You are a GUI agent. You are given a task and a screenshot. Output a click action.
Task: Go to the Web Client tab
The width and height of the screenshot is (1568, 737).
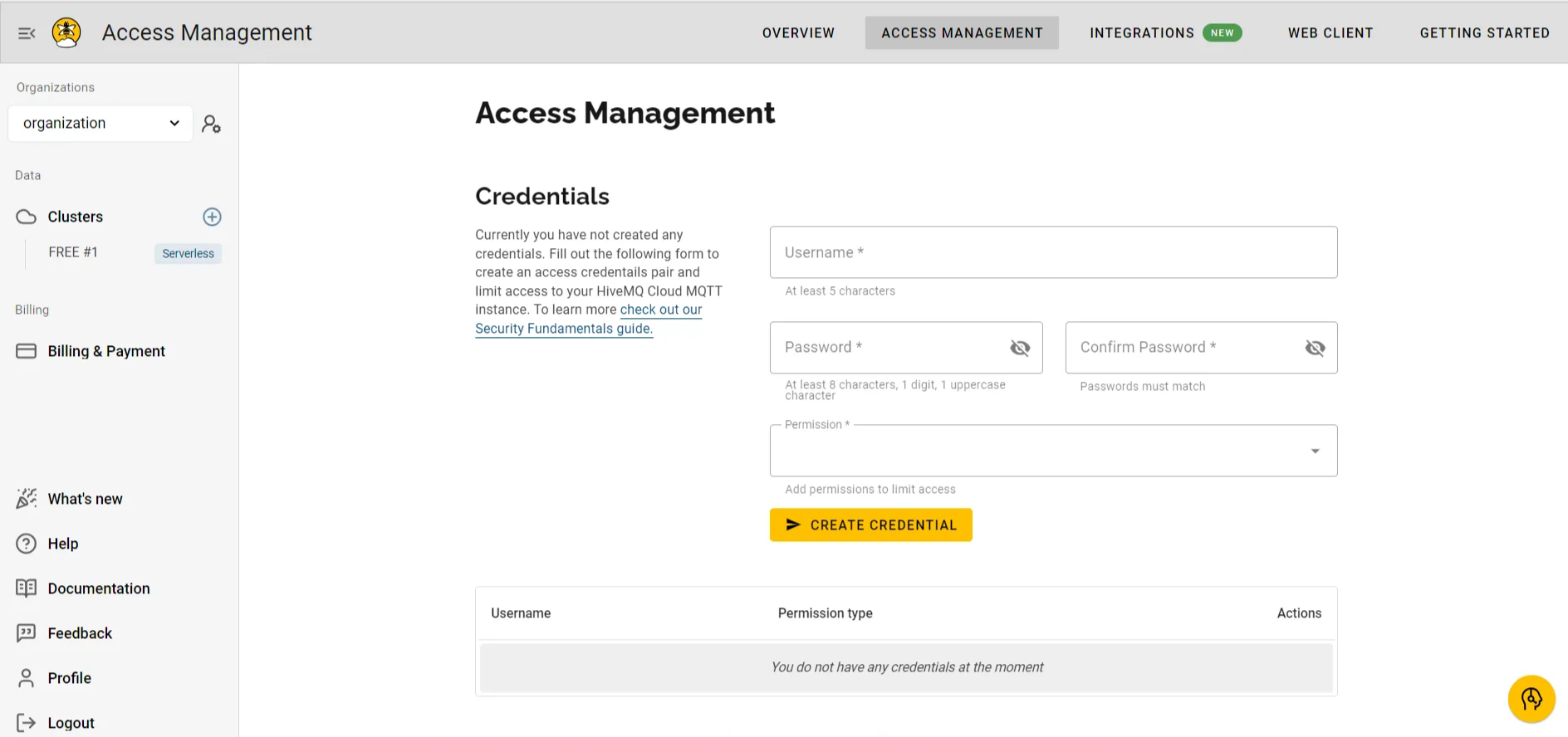[x=1330, y=33]
